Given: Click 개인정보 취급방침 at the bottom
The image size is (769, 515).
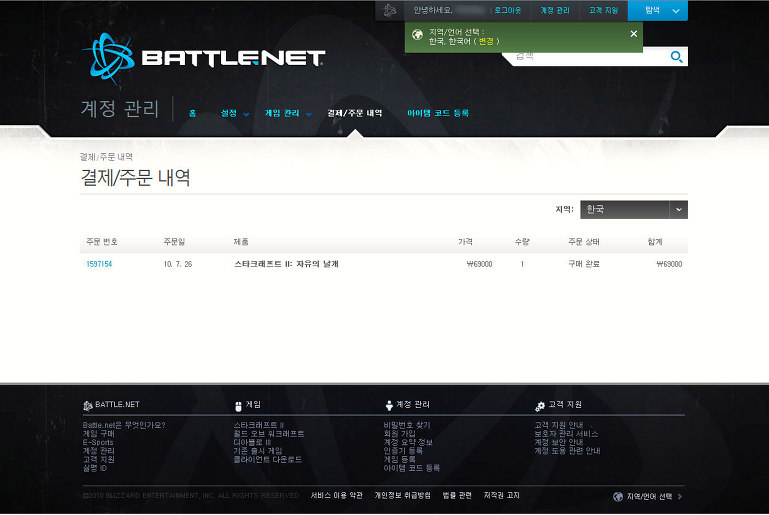Looking at the screenshot, I should pos(403,496).
